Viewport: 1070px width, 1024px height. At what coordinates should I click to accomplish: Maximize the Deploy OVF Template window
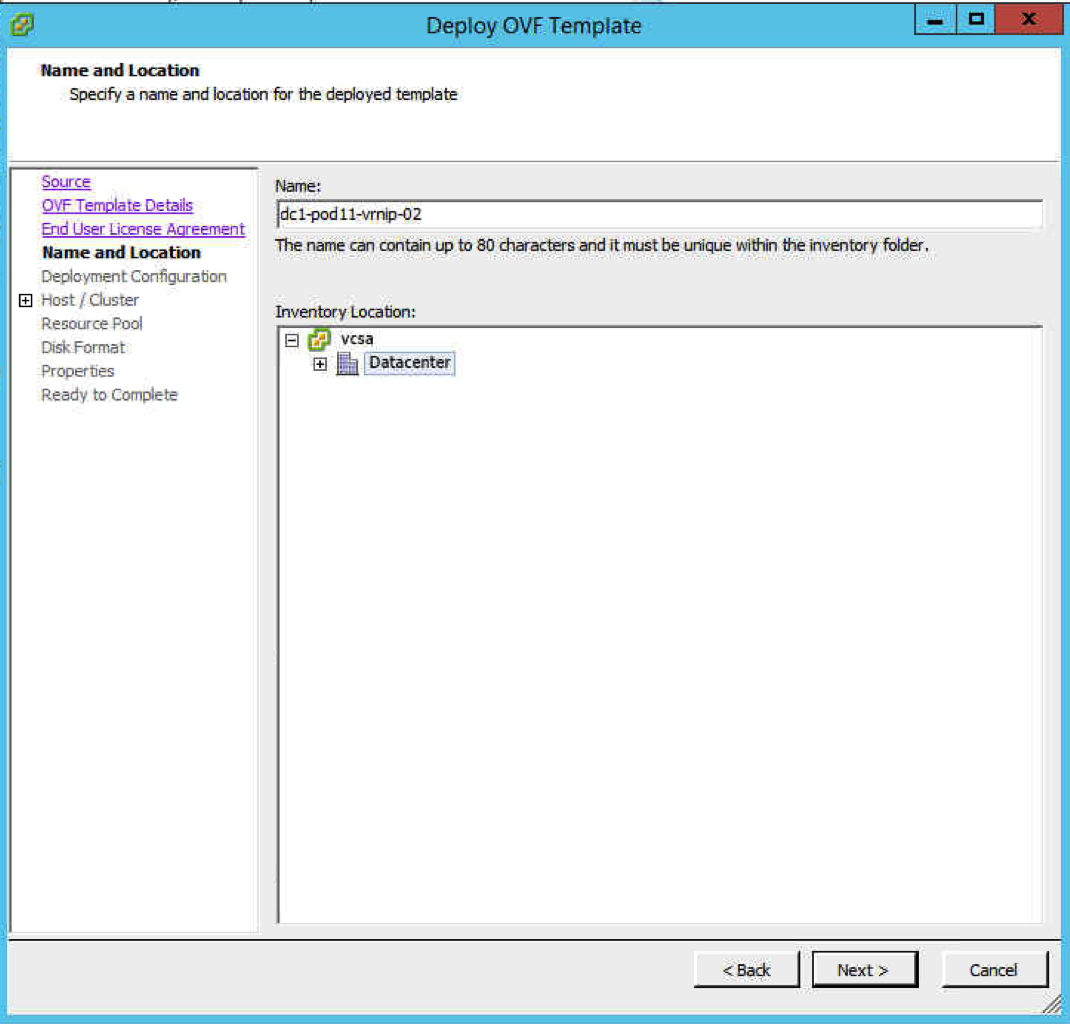(x=977, y=21)
